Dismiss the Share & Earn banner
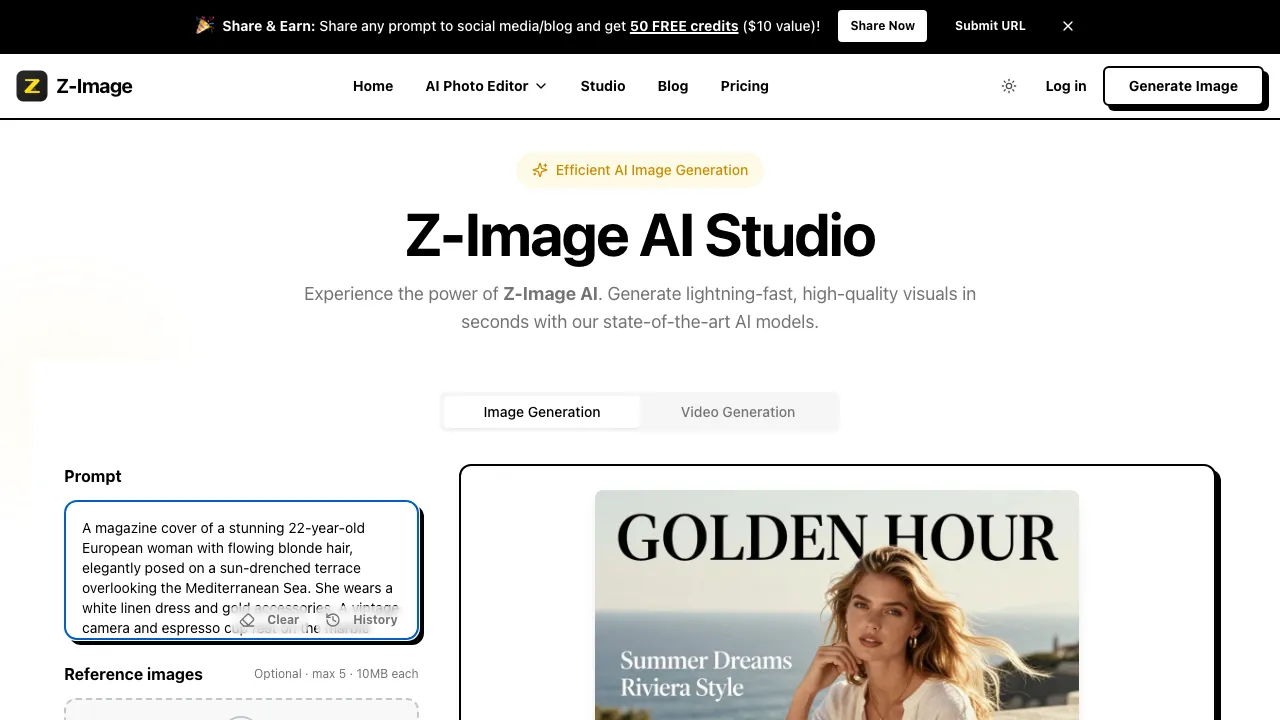This screenshot has width=1280, height=720. pyautogui.click(x=1067, y=26)
